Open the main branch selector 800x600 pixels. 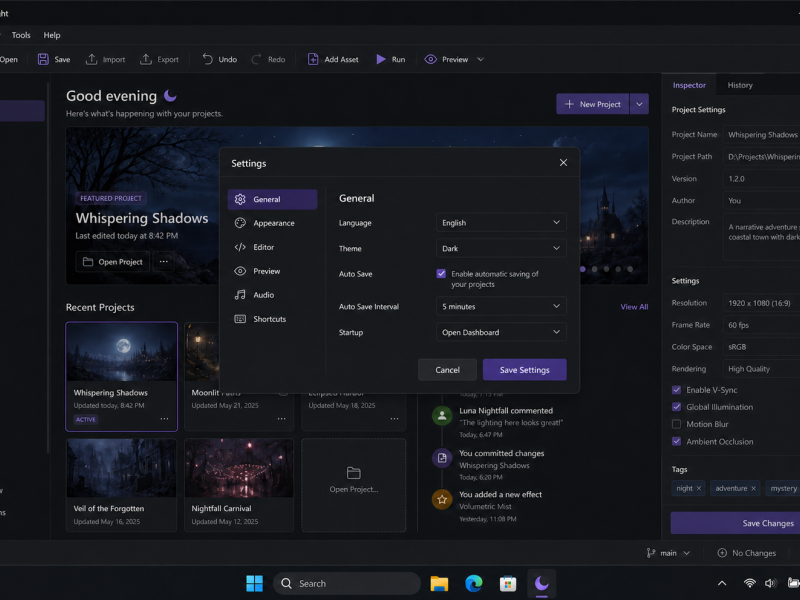tap(668, 553)
